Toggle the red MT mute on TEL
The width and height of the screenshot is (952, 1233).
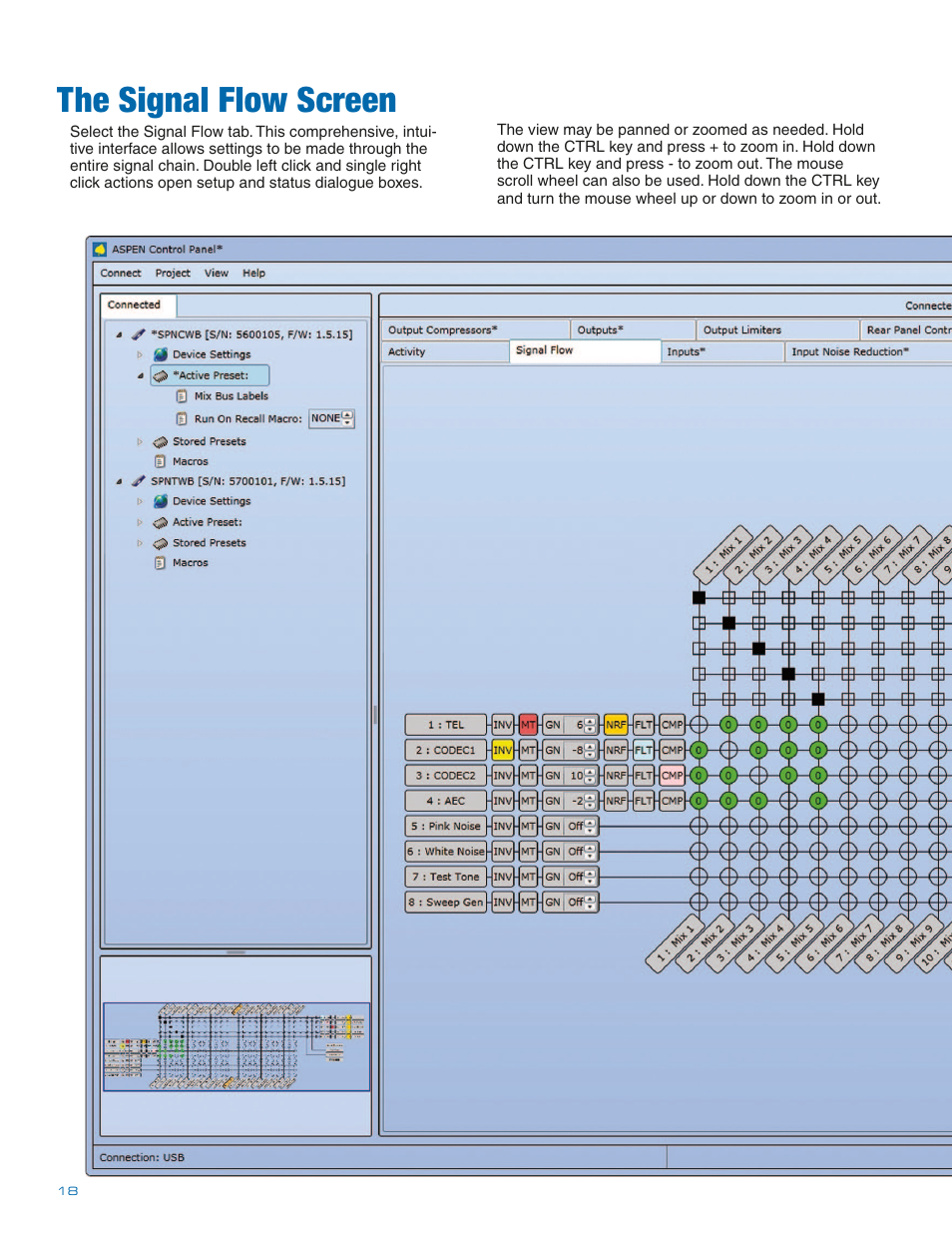[x=528, y=725]
